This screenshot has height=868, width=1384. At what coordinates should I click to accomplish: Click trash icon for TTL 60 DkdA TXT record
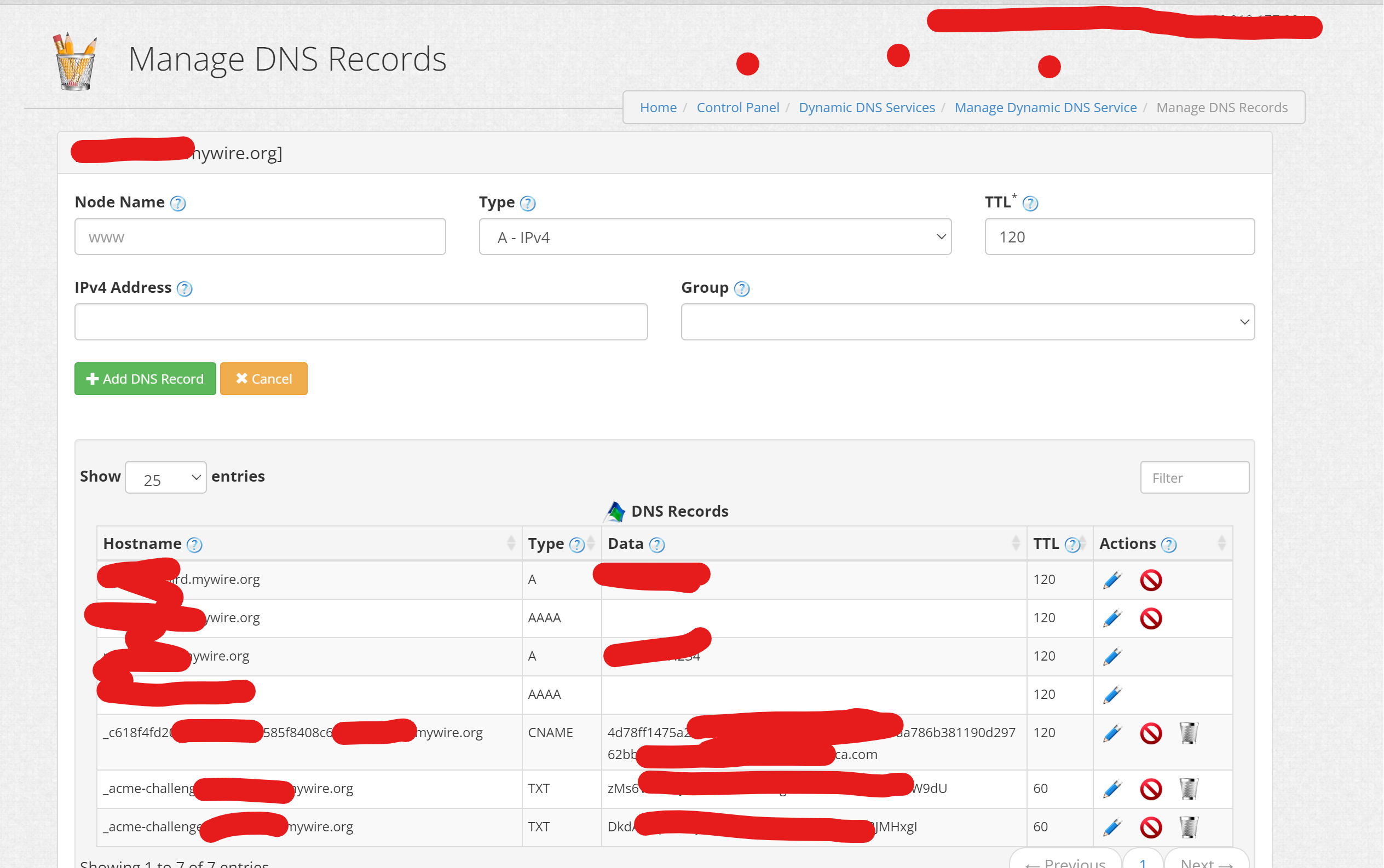(x=1188, y=826)
